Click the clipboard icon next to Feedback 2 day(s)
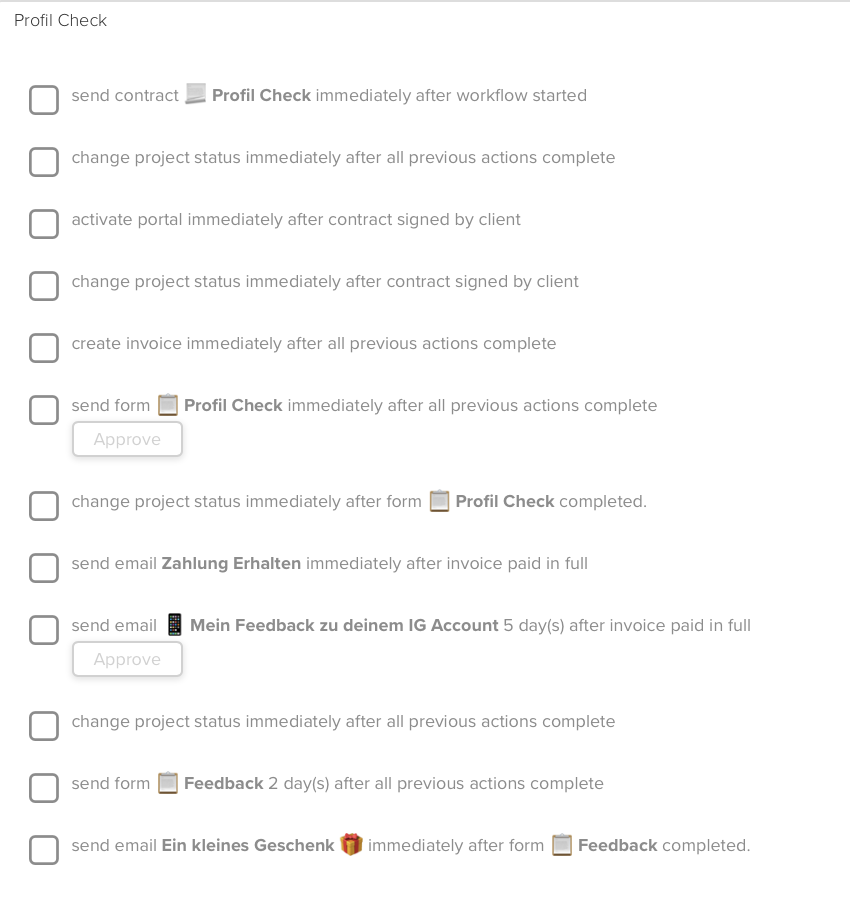 [x=168, y=783]
